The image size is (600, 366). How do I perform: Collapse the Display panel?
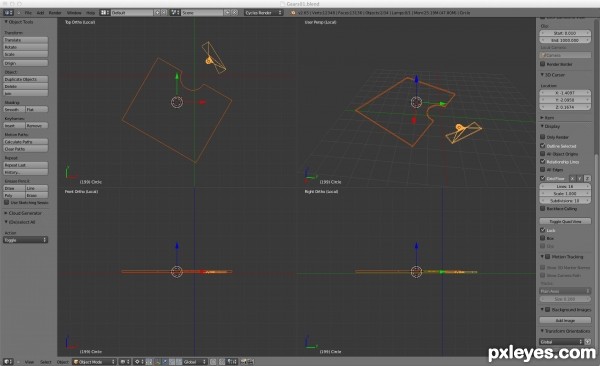pyautogui.click(x=542, y=126)
